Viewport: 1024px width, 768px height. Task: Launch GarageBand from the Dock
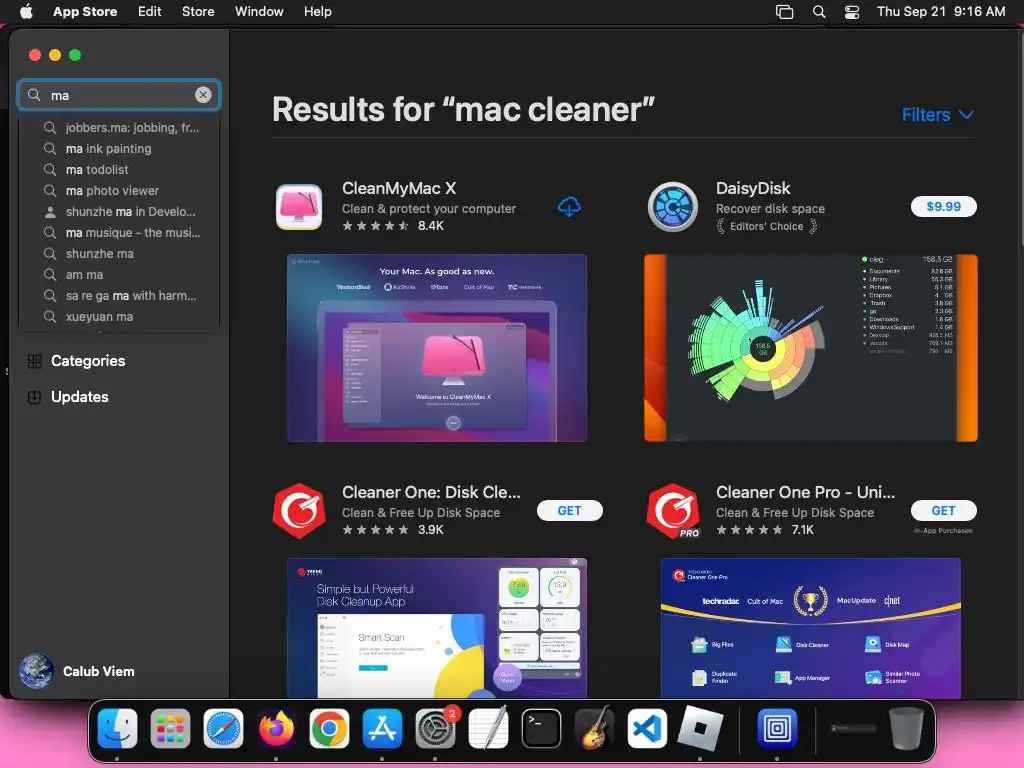[594, 727]
